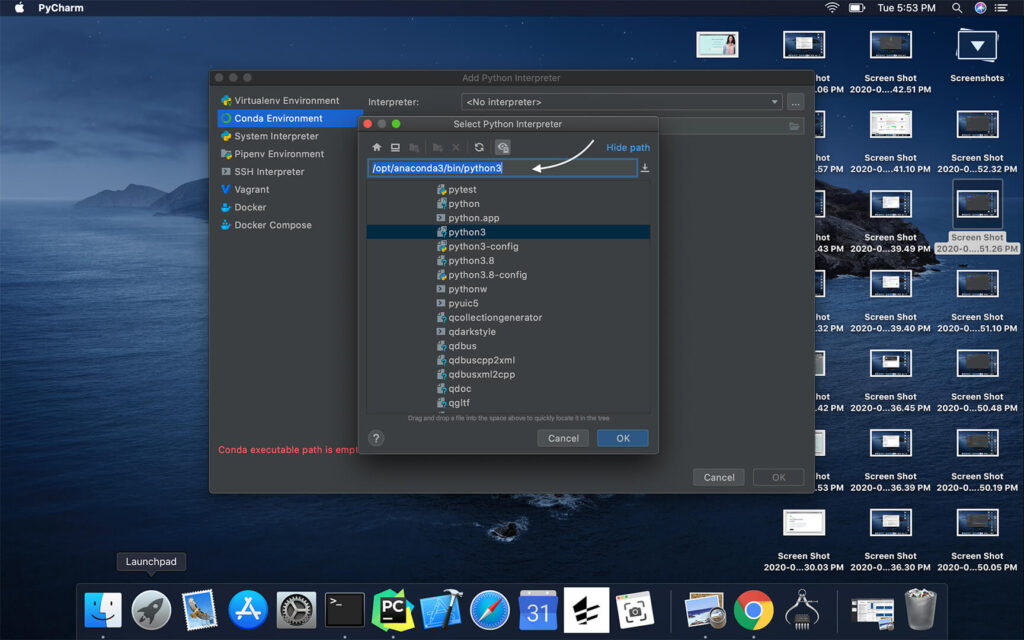Open Siri from the menu bar
Viewport: 1024px width, 640px height.
[x=980, y=8]
